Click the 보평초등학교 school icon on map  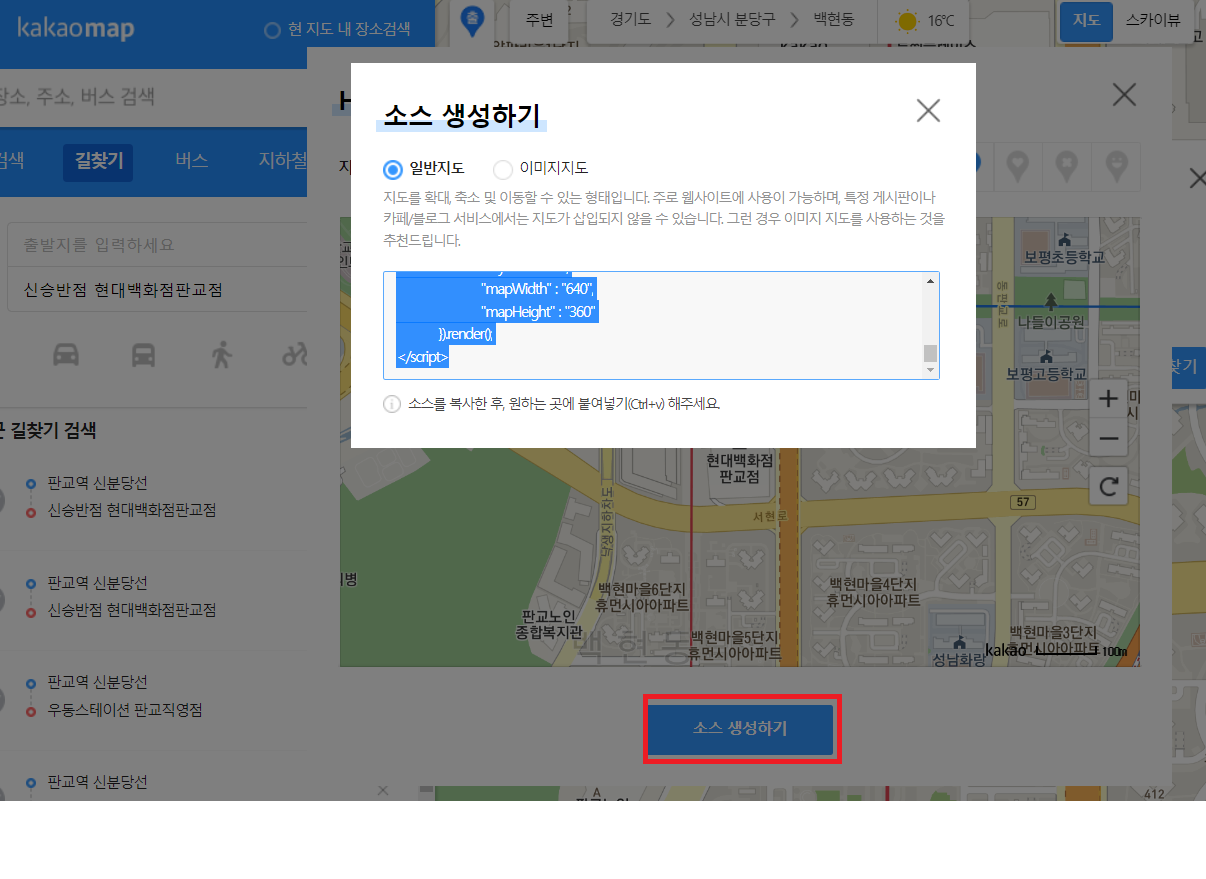1063,239
